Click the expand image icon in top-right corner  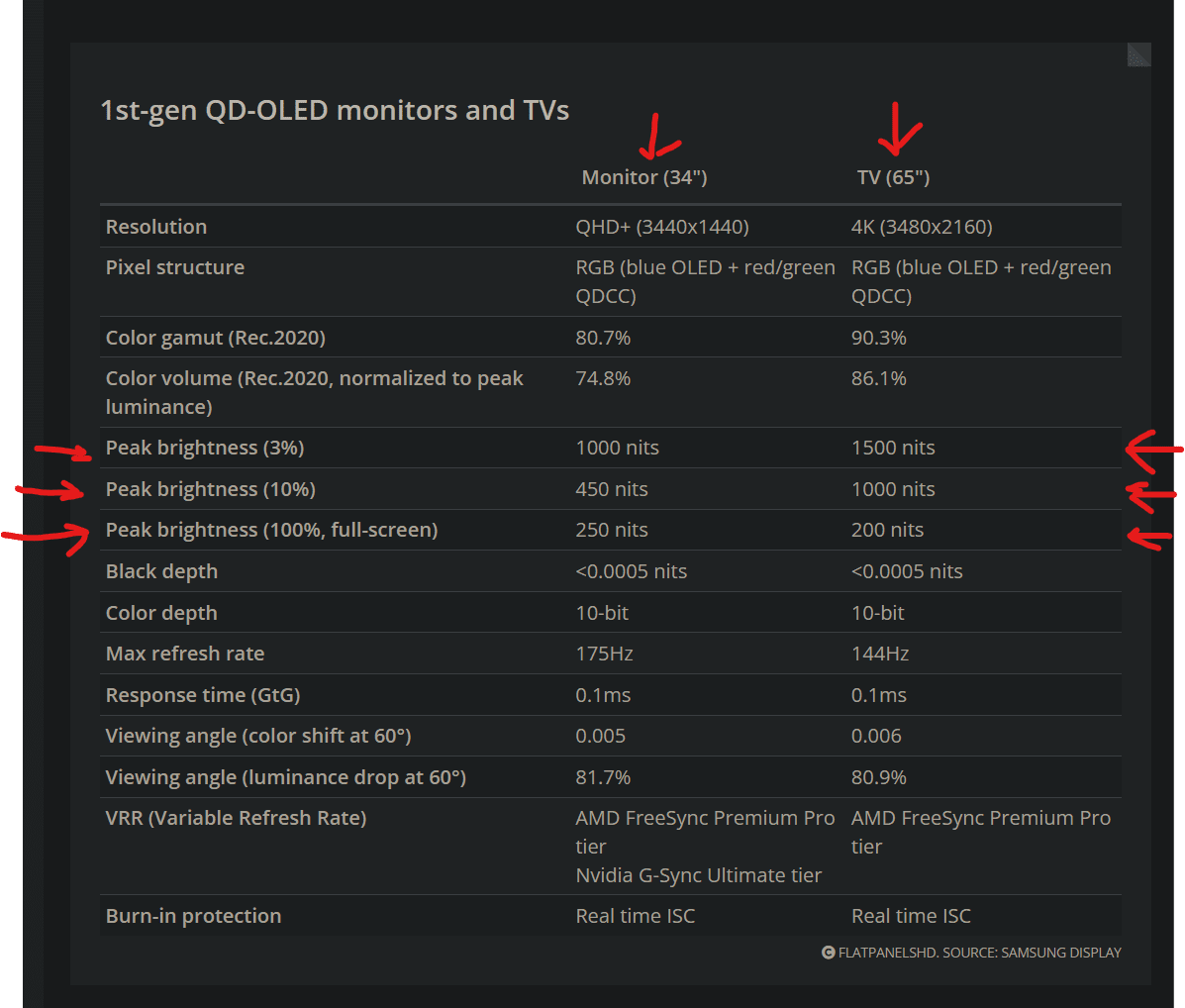point(1138,54)
